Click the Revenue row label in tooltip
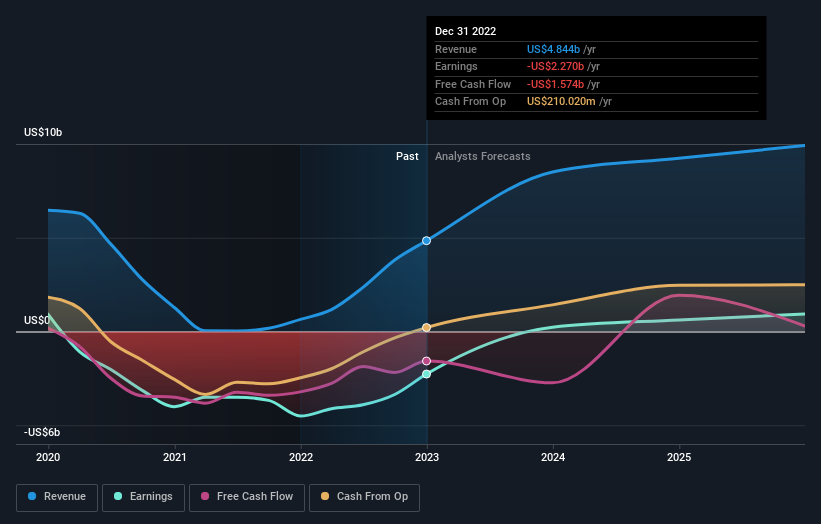 456,49
